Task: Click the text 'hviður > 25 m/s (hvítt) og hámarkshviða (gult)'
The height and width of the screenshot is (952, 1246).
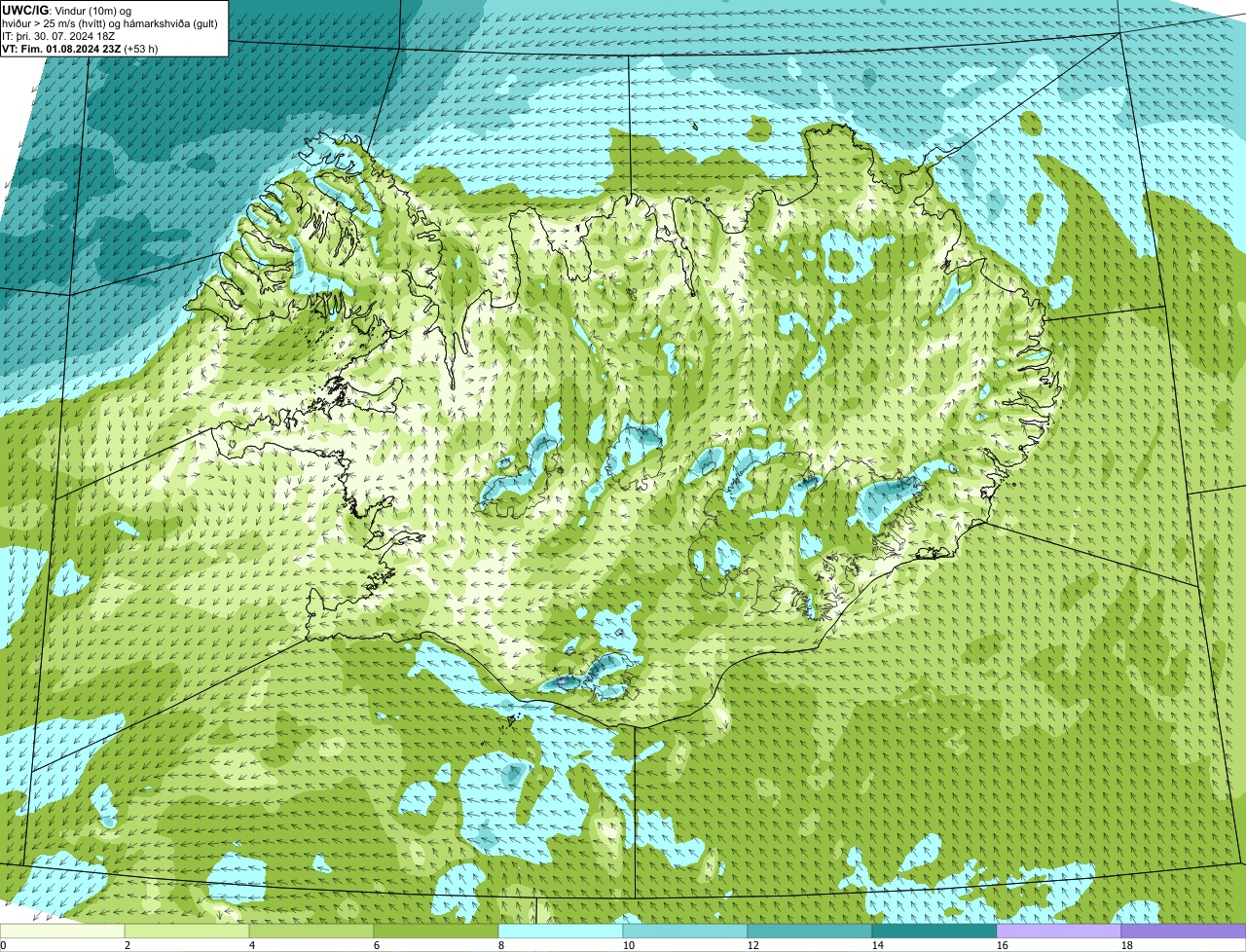Action: click(110, 23)
